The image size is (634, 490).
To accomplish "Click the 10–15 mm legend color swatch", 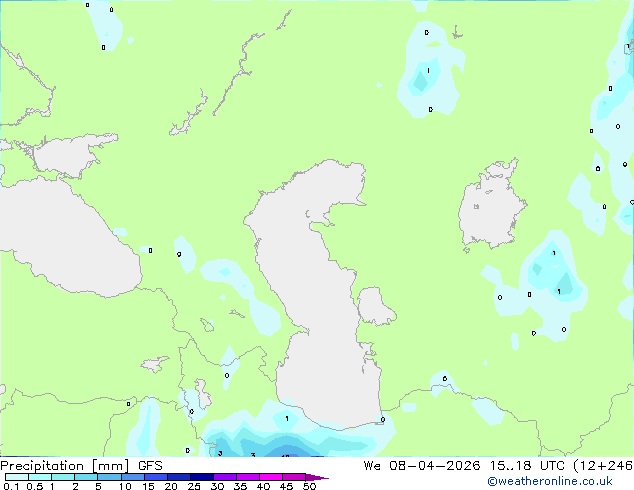I will [x=132, y=477].
